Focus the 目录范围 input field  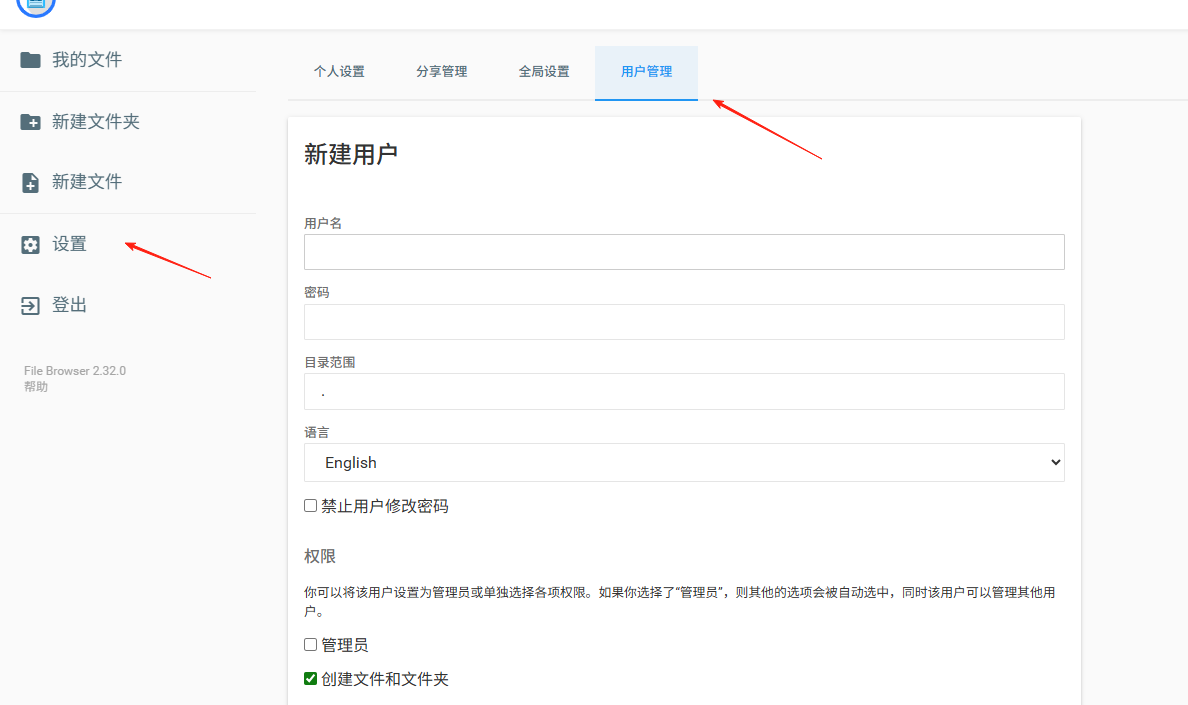coord(684,391)
